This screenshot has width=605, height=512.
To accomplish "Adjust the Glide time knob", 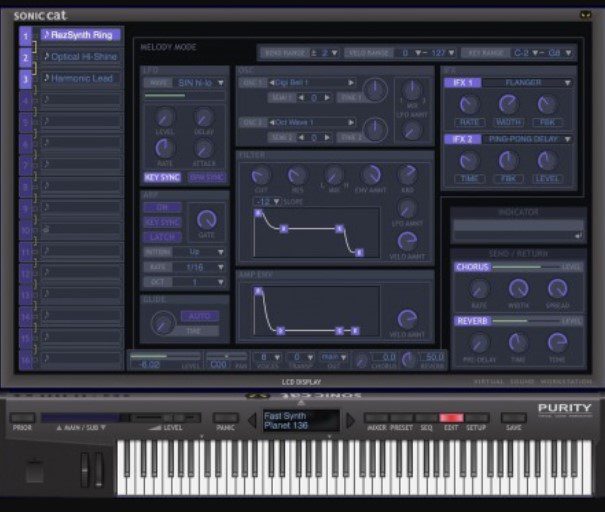I will 163,323.
